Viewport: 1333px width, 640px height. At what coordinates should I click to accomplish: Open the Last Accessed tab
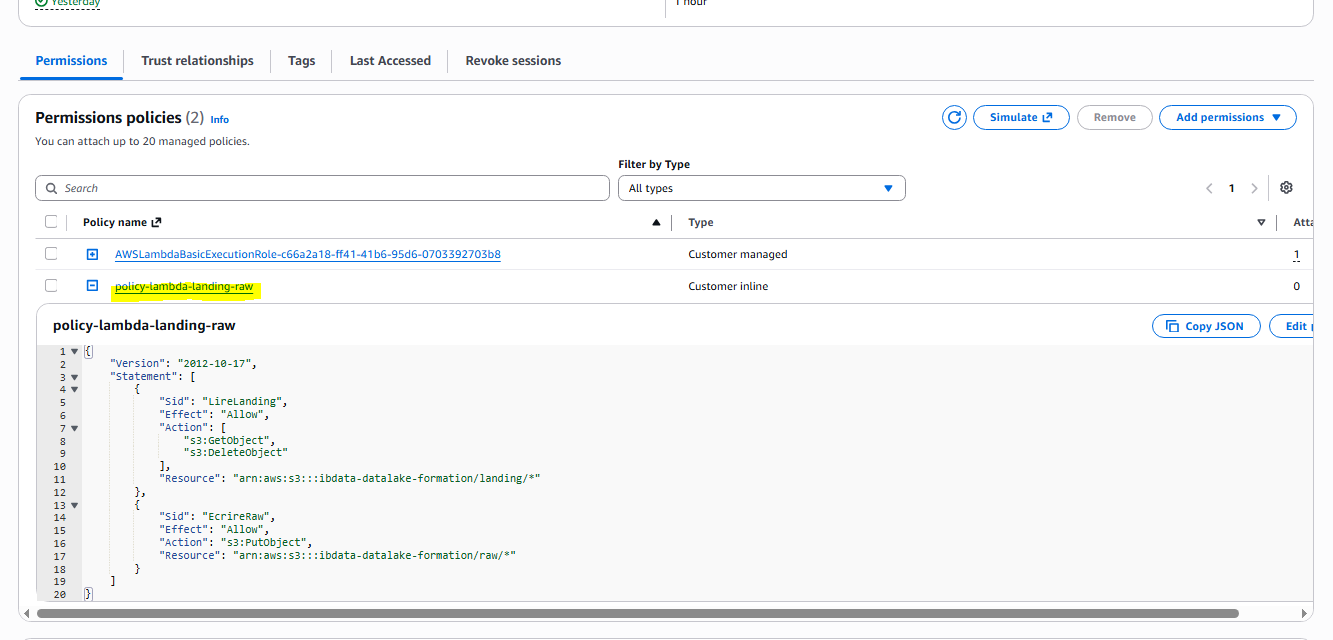click(x=390, y=61)
